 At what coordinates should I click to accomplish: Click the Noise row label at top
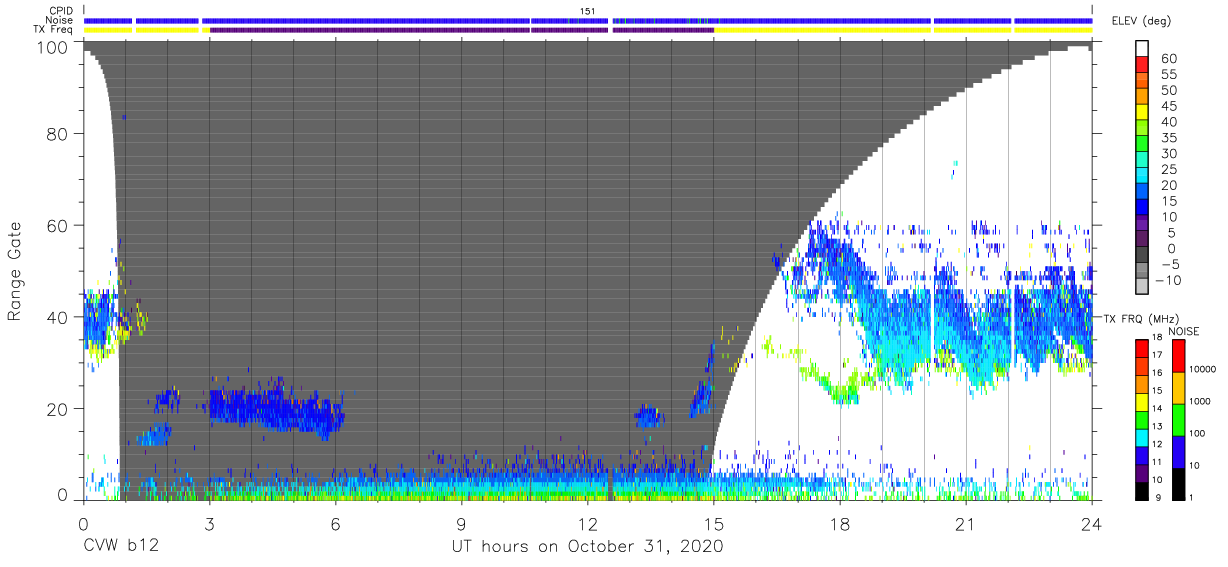61,20
